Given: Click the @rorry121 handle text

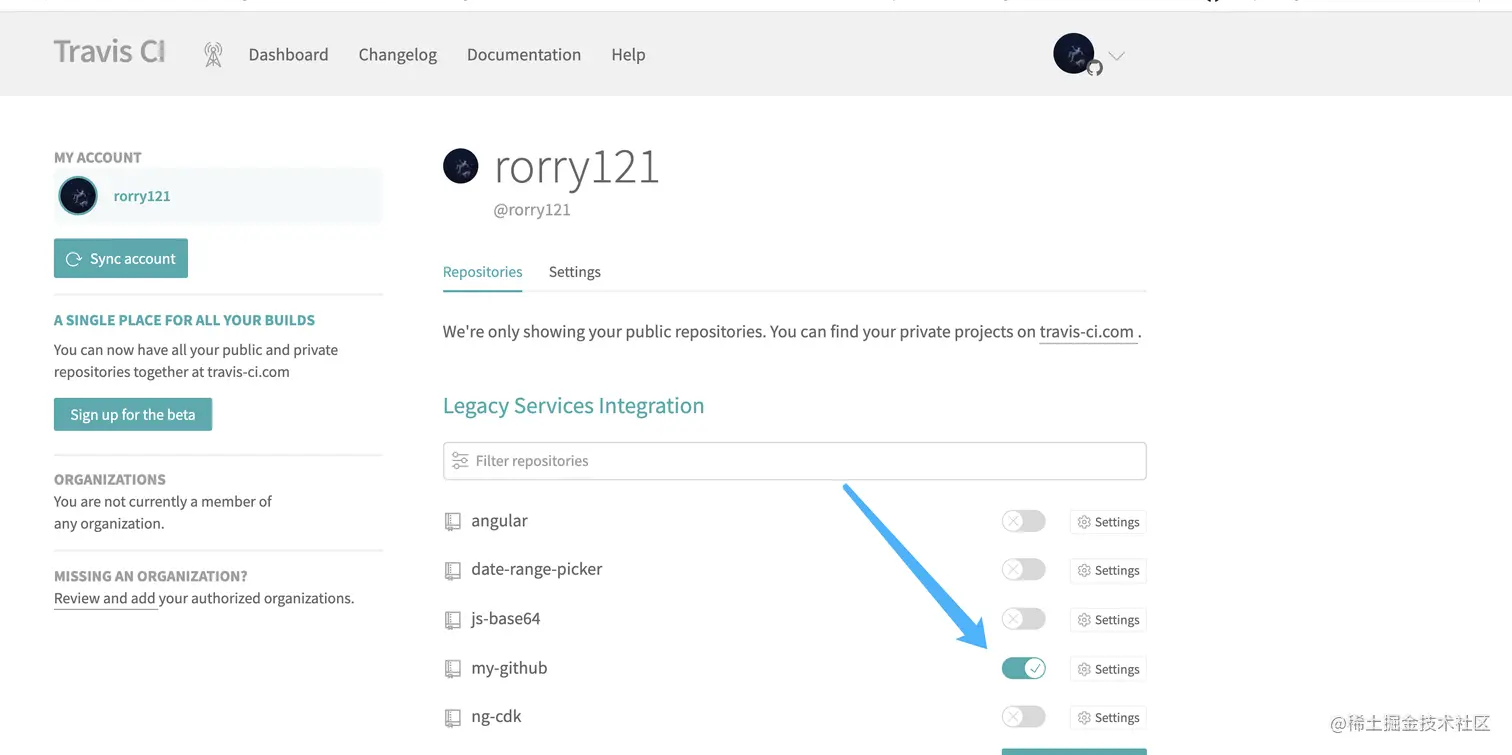Looking at the screenshot, I should (x=532, y=210).
